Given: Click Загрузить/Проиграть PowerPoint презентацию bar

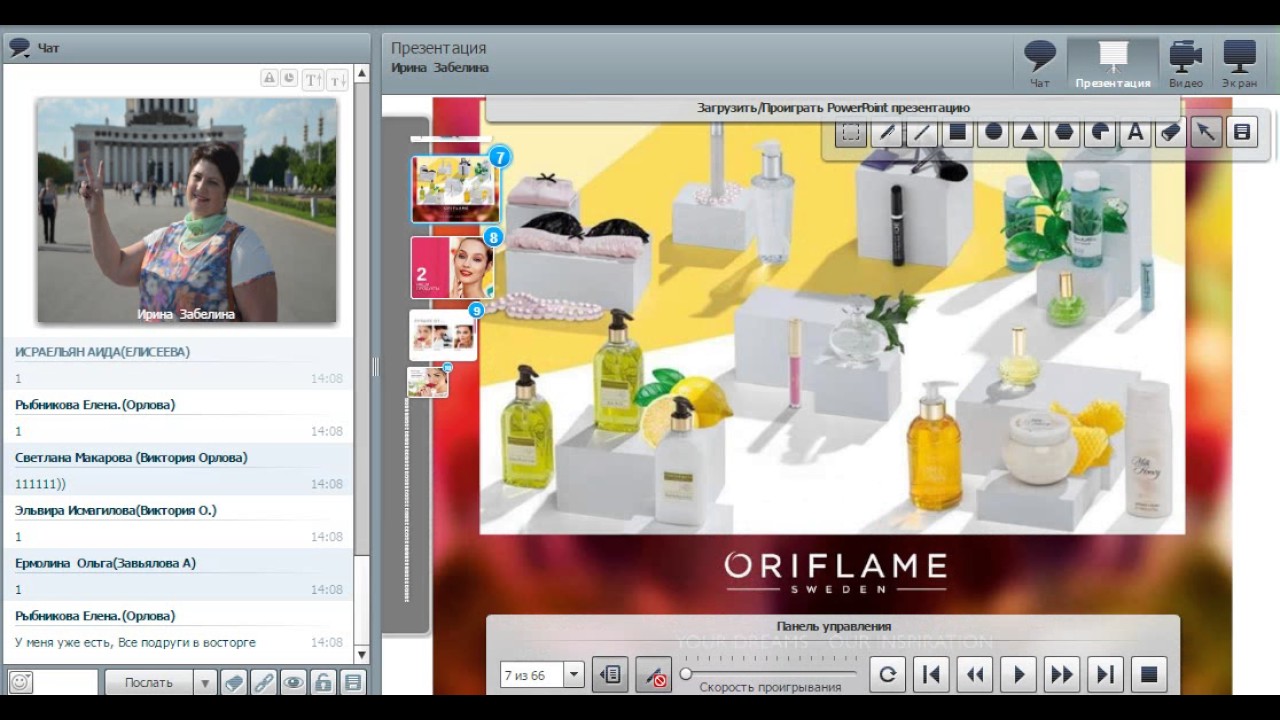Looking at the screenshot, I should (x=833, y=108).
